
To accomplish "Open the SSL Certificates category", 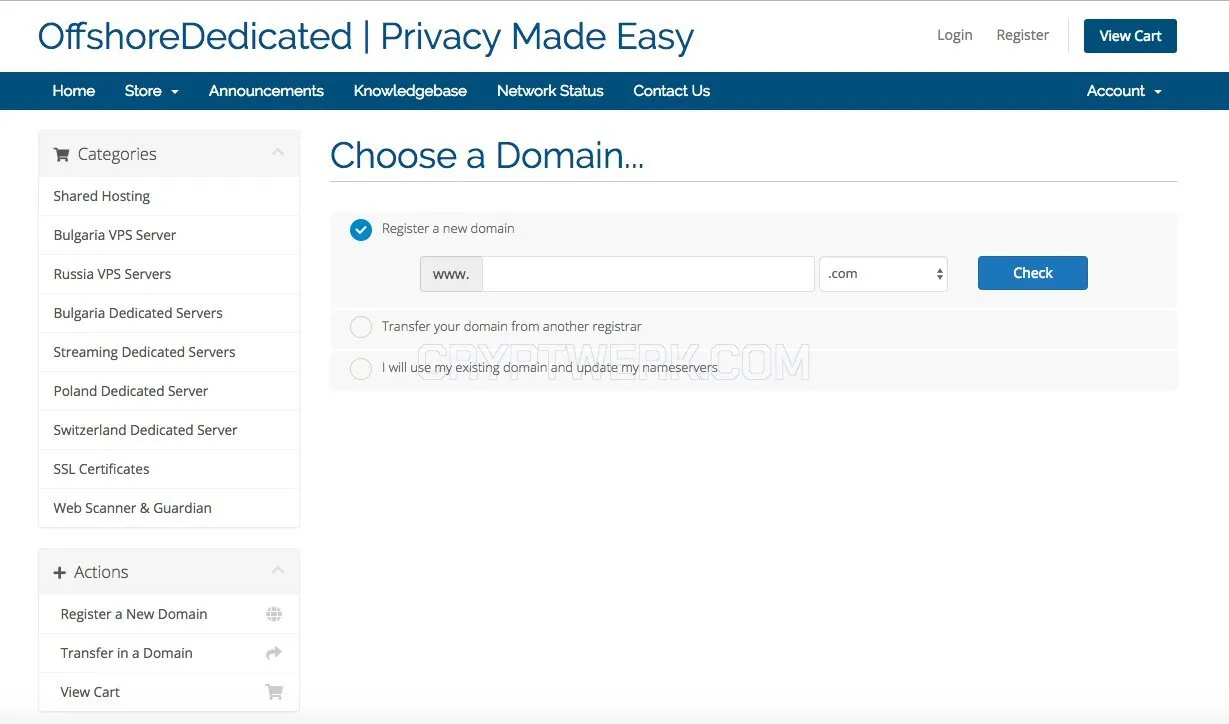I will [x=169, y=469].
